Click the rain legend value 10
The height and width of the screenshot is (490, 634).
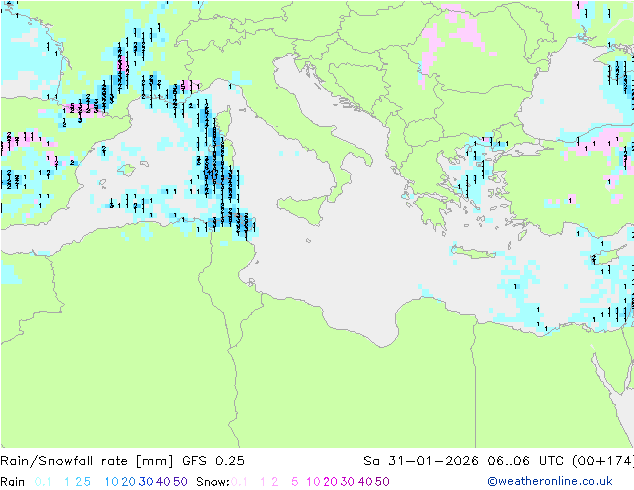pos(112,482)
